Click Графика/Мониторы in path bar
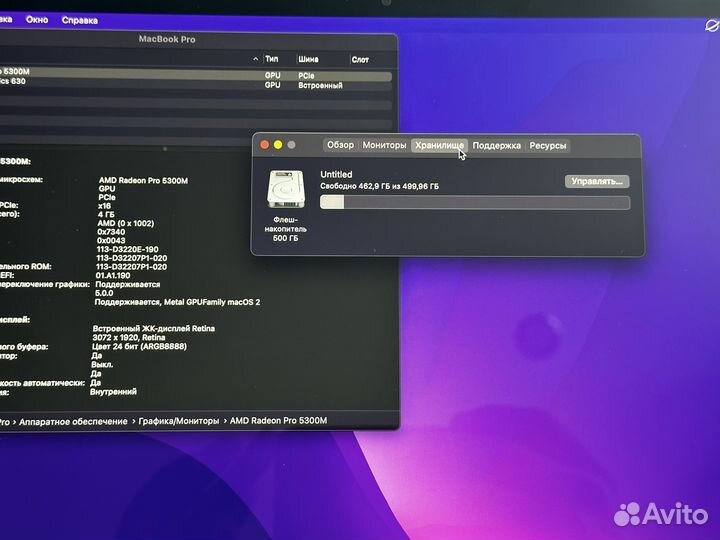 tap(179, 421)
